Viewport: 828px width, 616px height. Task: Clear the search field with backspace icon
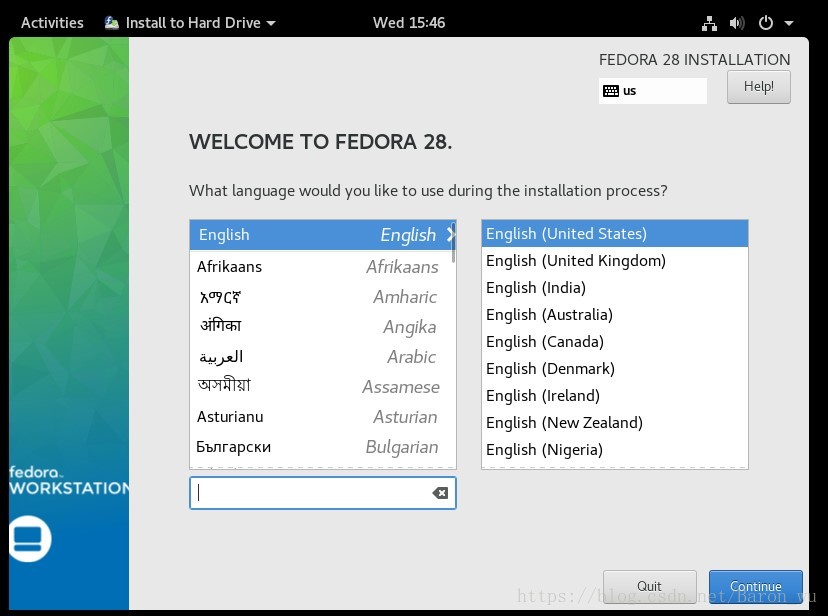coord(440,493)
